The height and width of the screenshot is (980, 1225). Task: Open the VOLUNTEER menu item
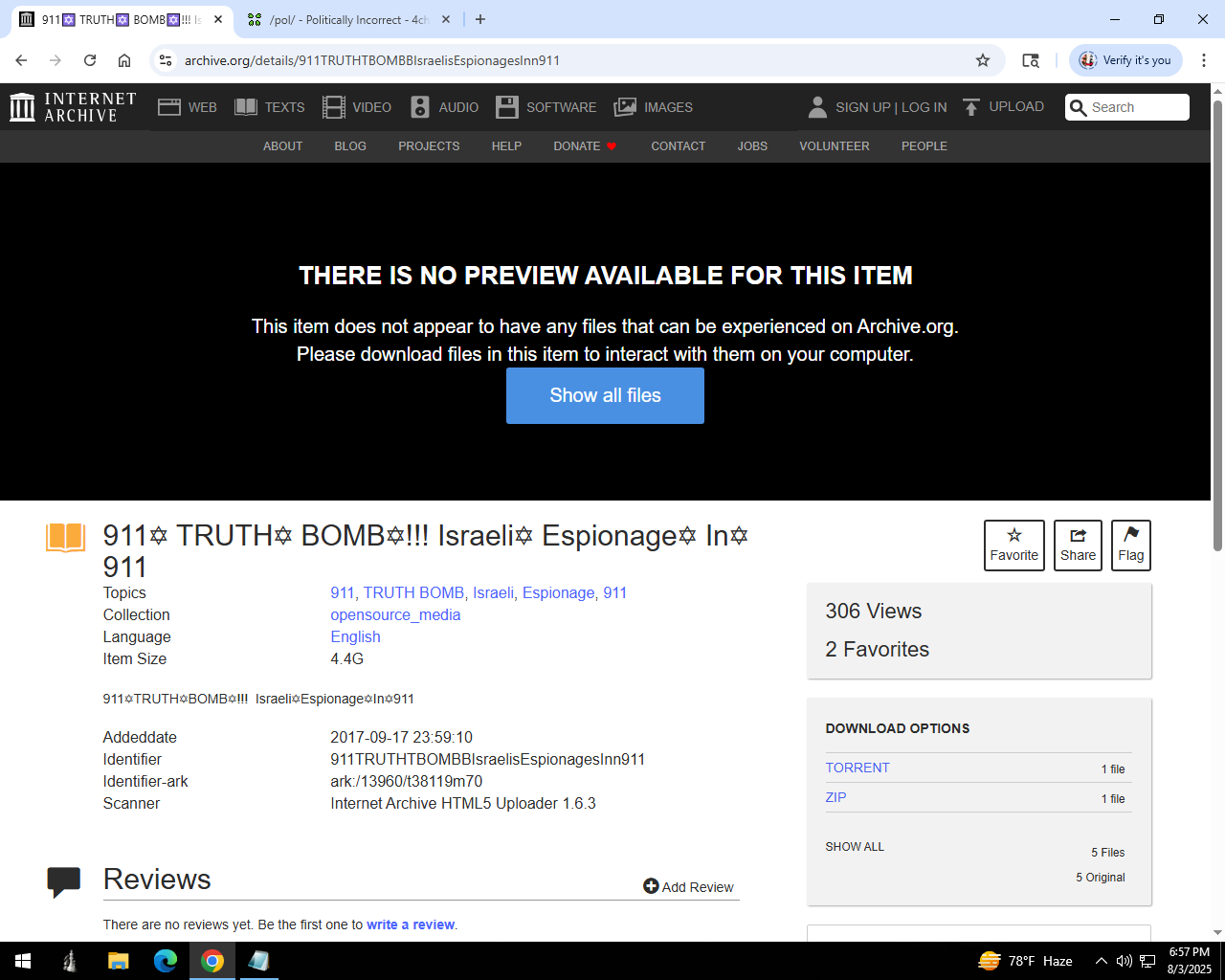[835, 146]
